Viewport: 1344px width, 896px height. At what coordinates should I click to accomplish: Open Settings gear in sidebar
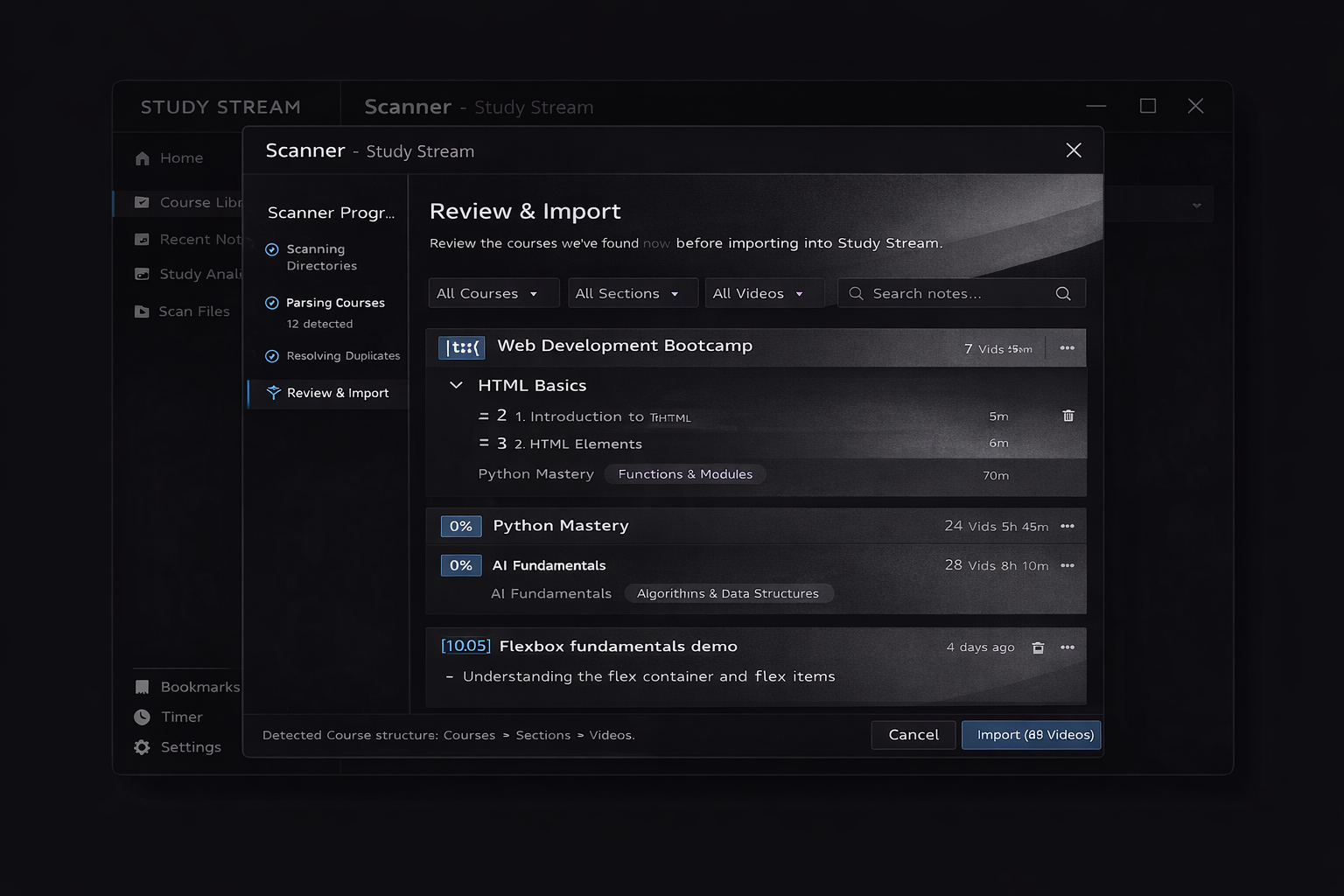tap(142, 747)
